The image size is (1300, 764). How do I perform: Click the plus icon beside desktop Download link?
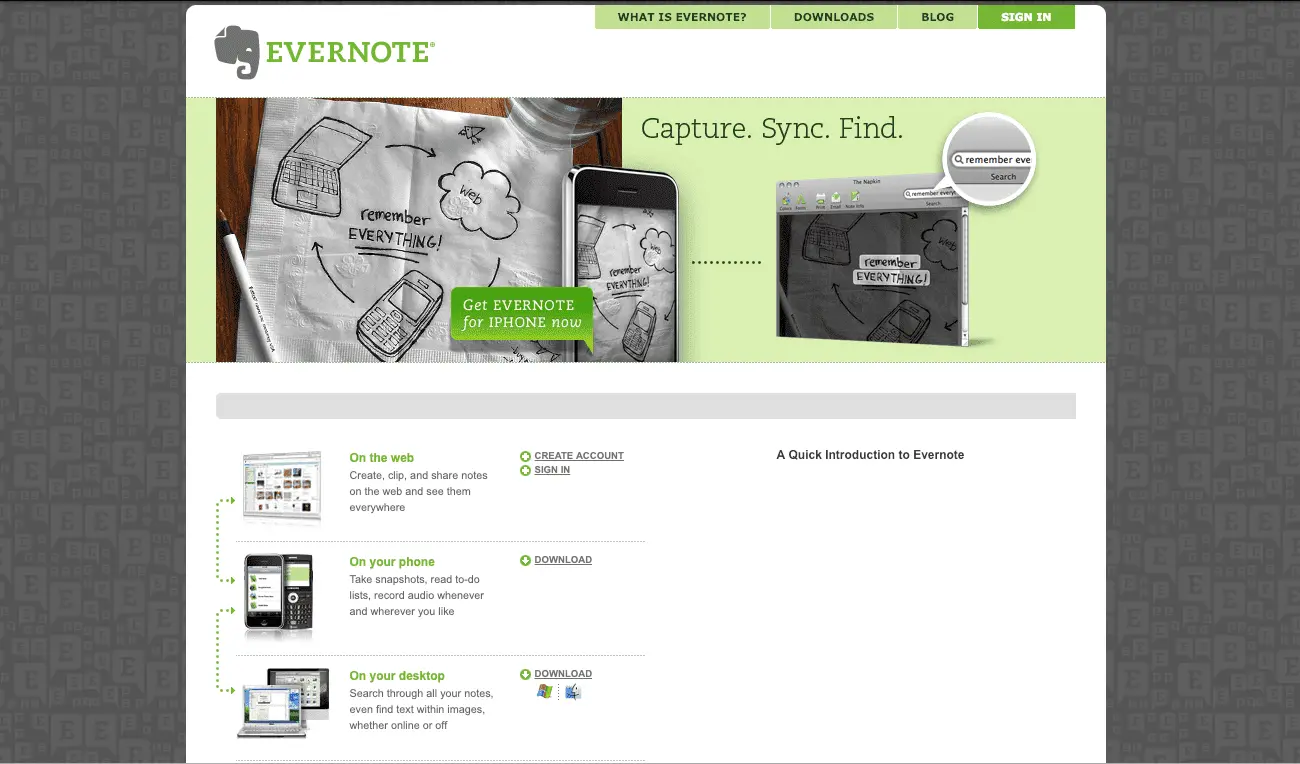525,674
